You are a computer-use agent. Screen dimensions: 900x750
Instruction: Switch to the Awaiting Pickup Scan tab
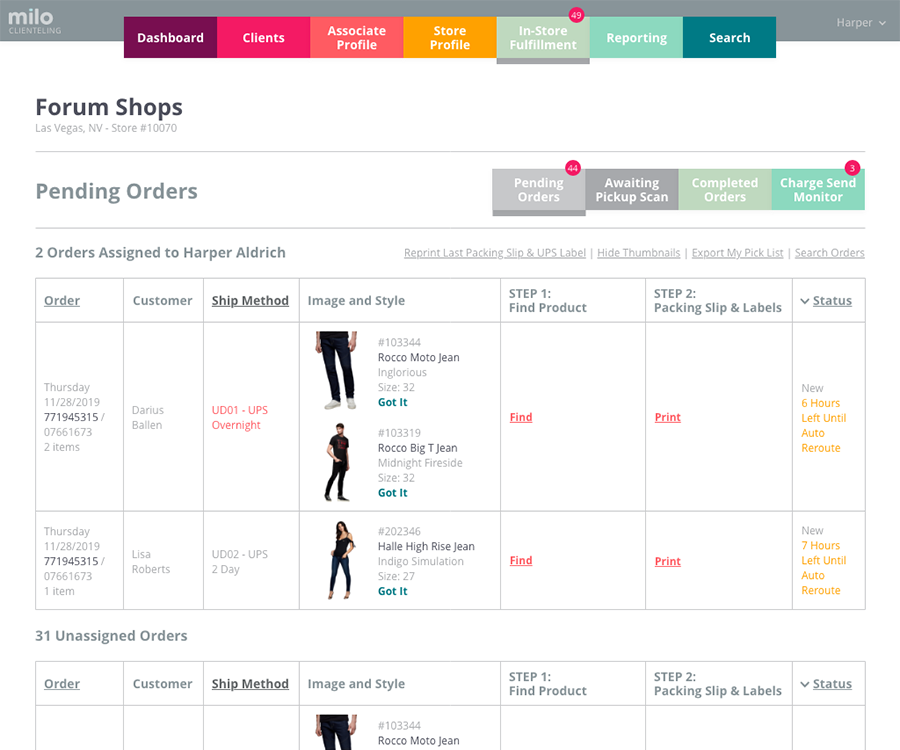[632, 189]
